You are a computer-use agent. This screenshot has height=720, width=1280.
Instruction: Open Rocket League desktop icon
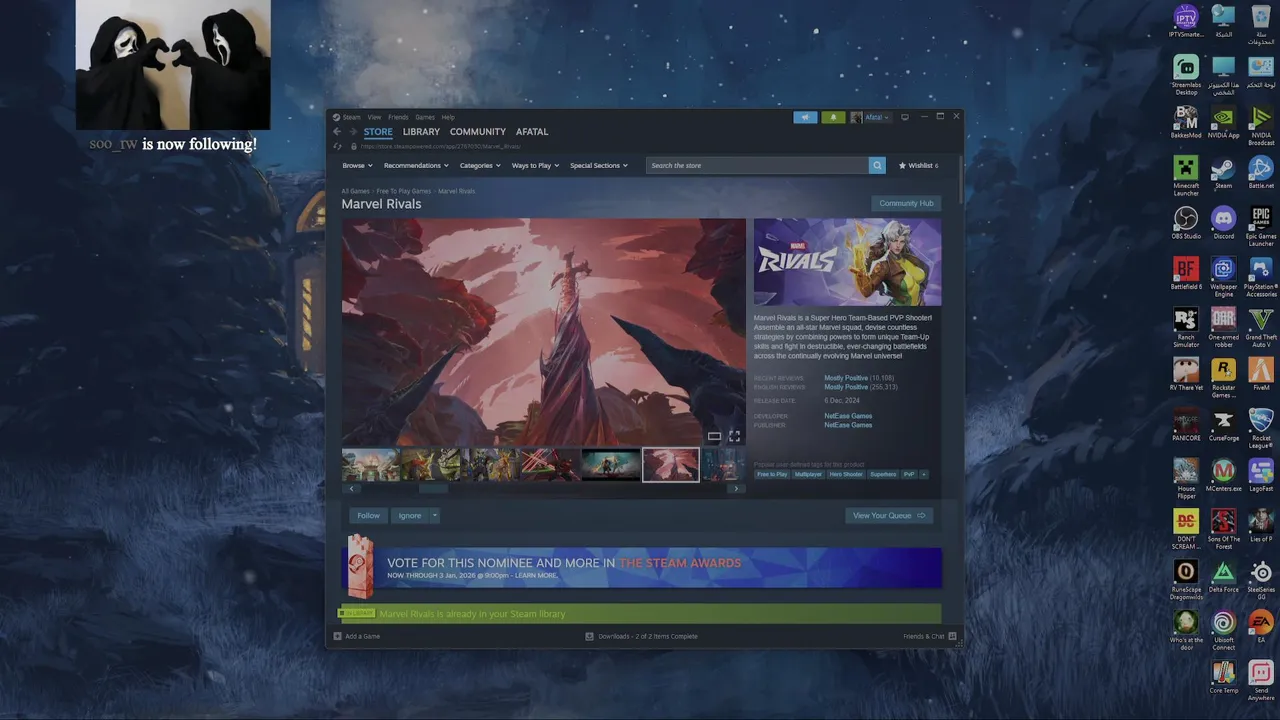1261,428
